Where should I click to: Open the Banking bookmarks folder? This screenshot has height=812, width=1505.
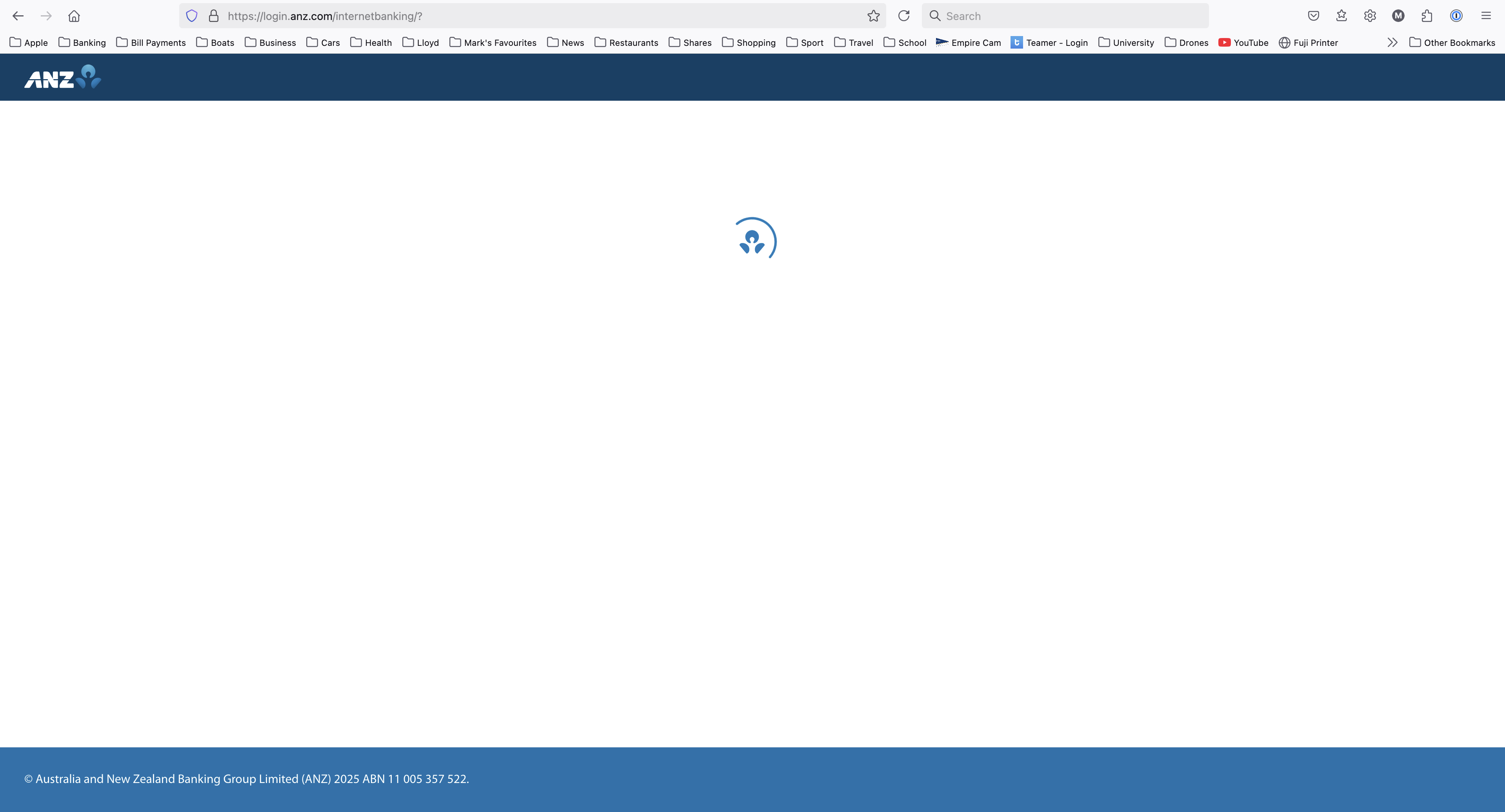point(82,43)
